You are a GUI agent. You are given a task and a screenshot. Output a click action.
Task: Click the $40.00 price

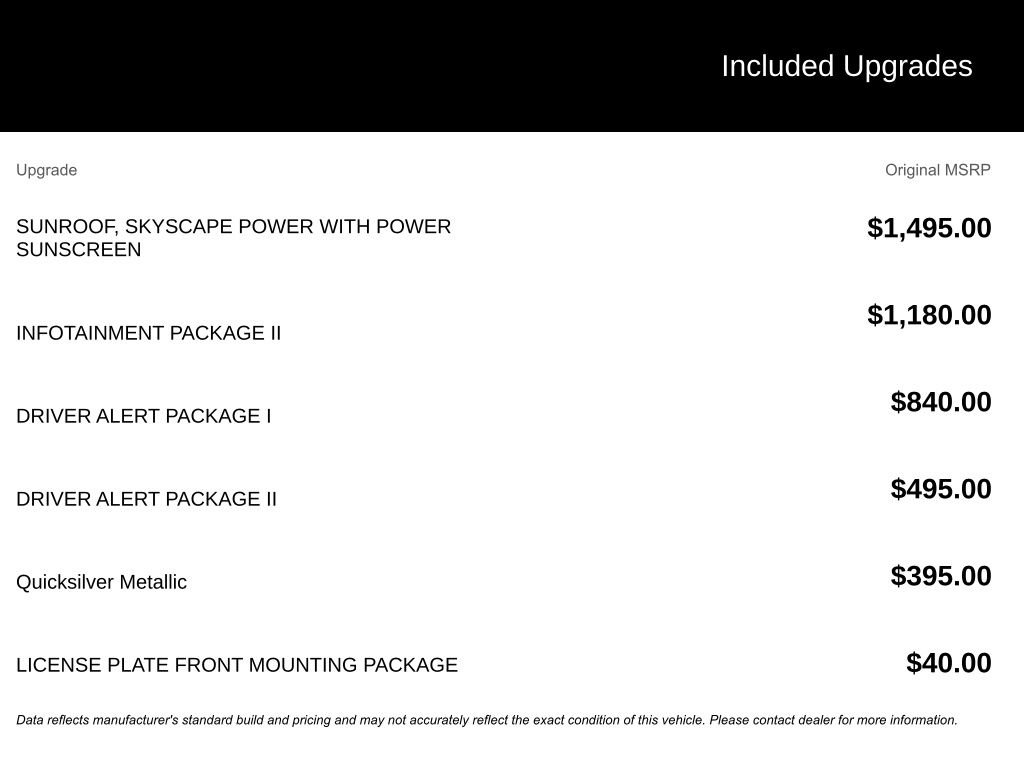(948, 663)
